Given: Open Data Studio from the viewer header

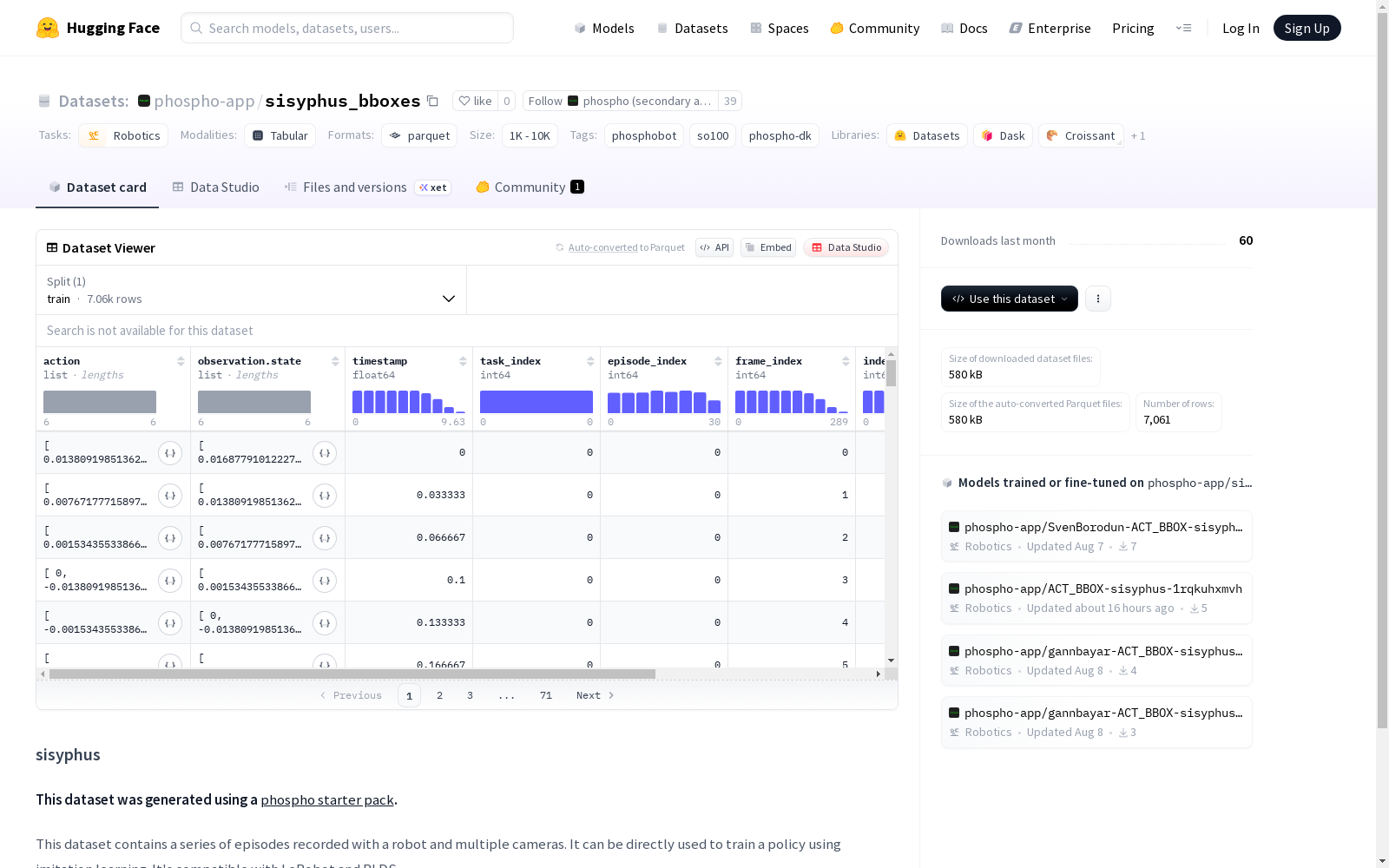Looking at the screenshot, I should point(846,247).
